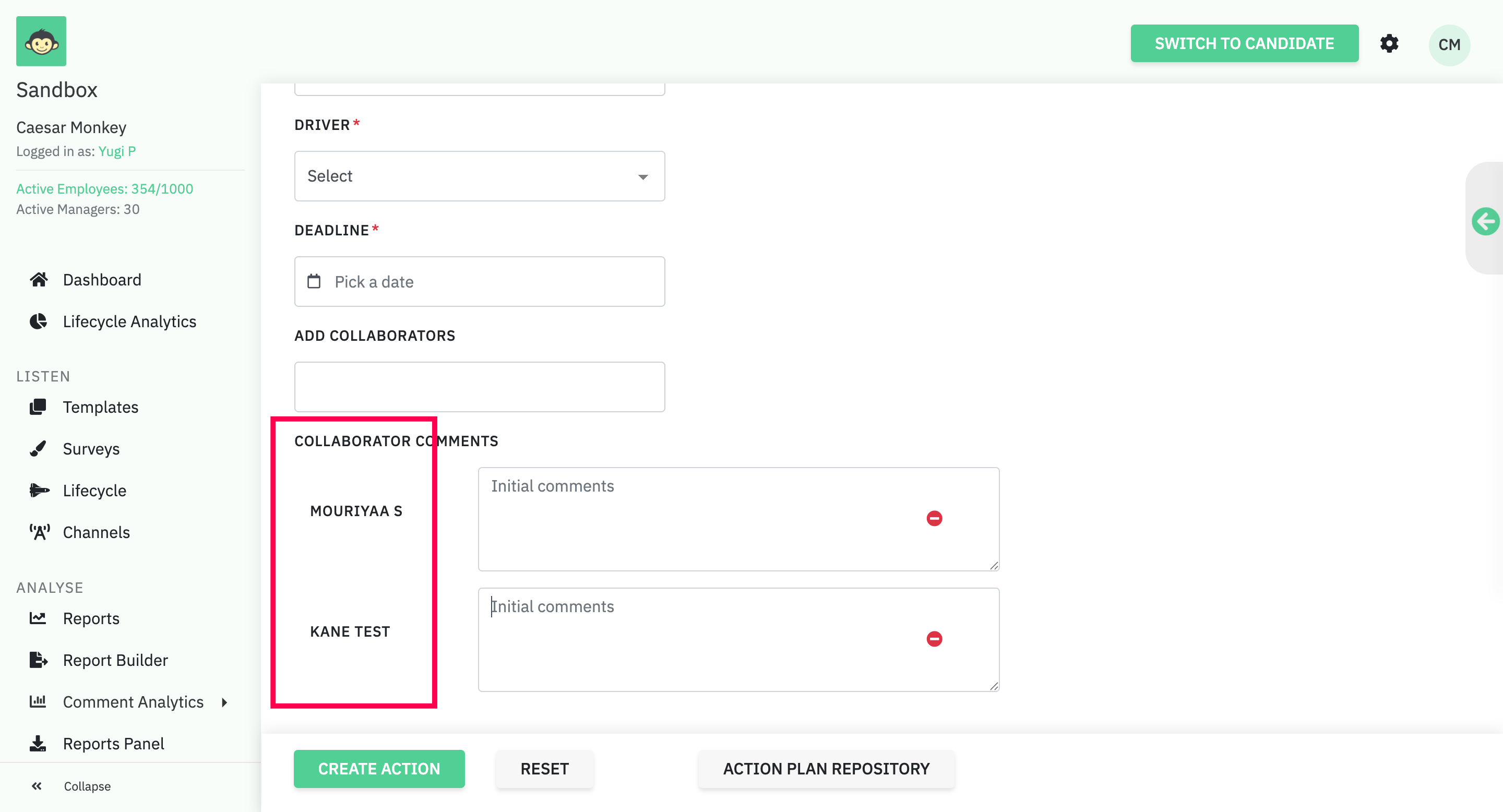Click the Yugi P user link
1503x812 pixels.
[117, 152]
